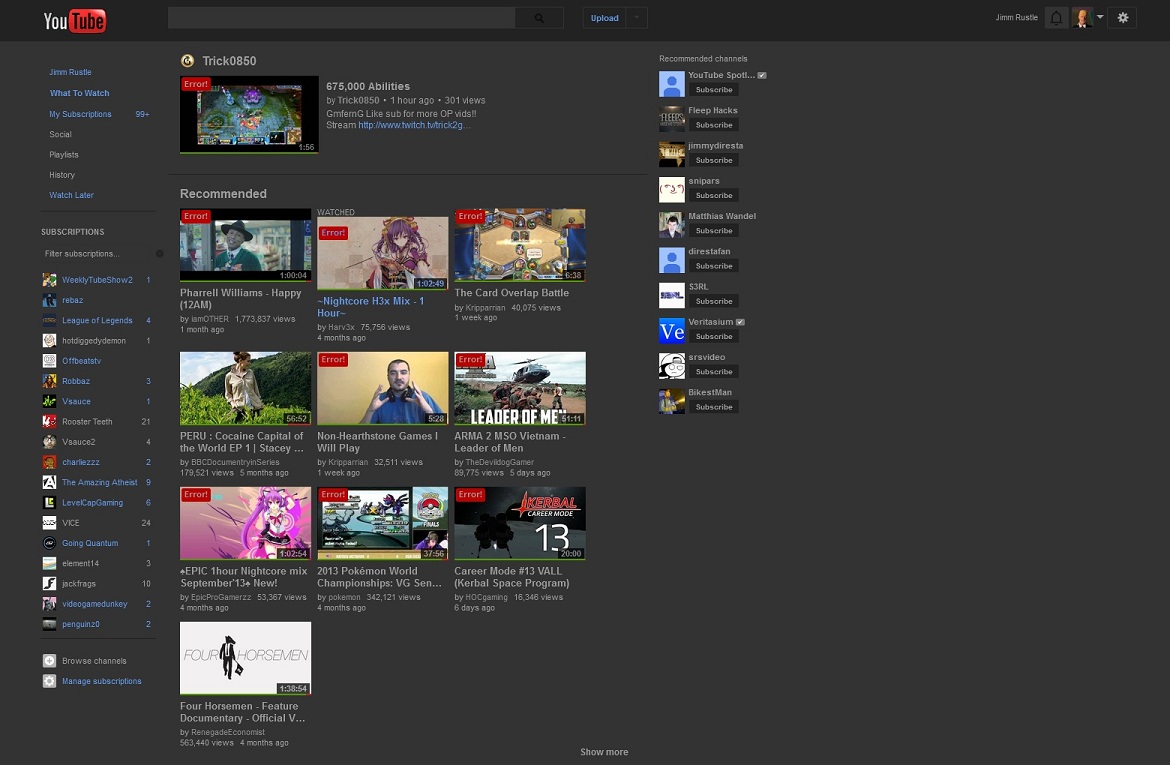Click the Manage subscriptions gear icon
Screen dimensions: 1170x765
point(49,681)
